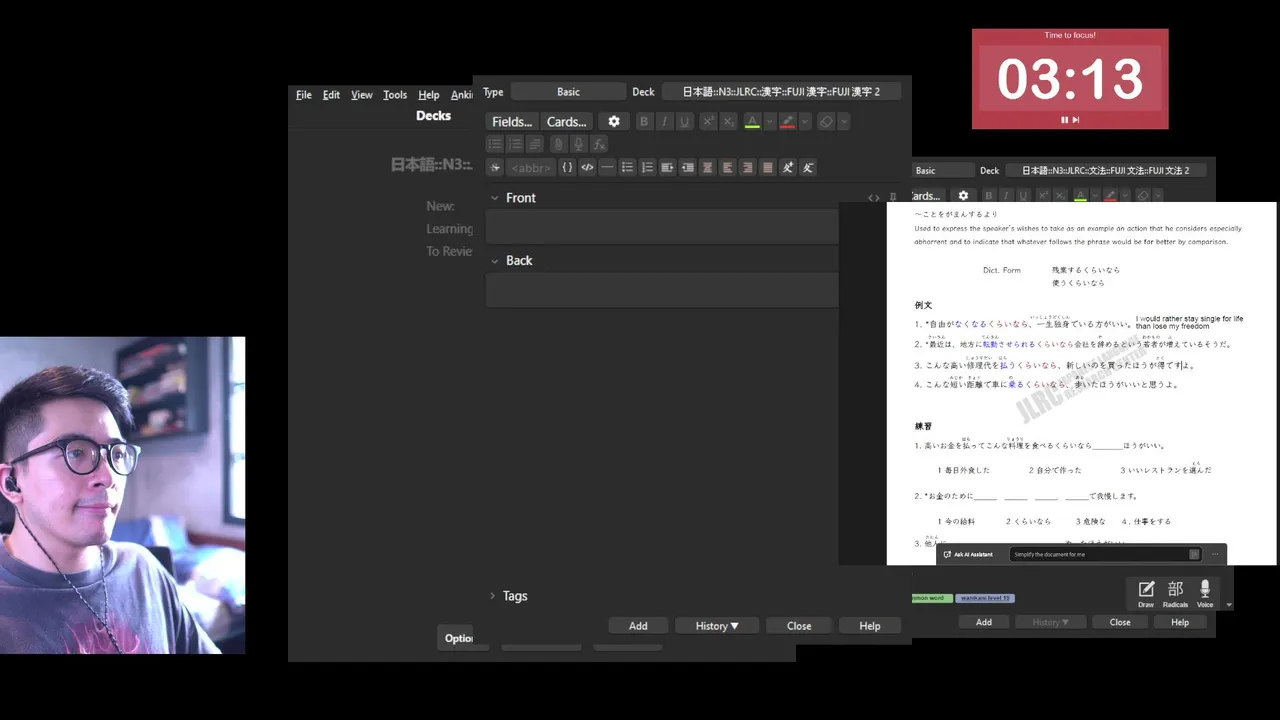1280x720 pixels.
Task: Outdent text using the outdent icon
Action: coord(687,167)
